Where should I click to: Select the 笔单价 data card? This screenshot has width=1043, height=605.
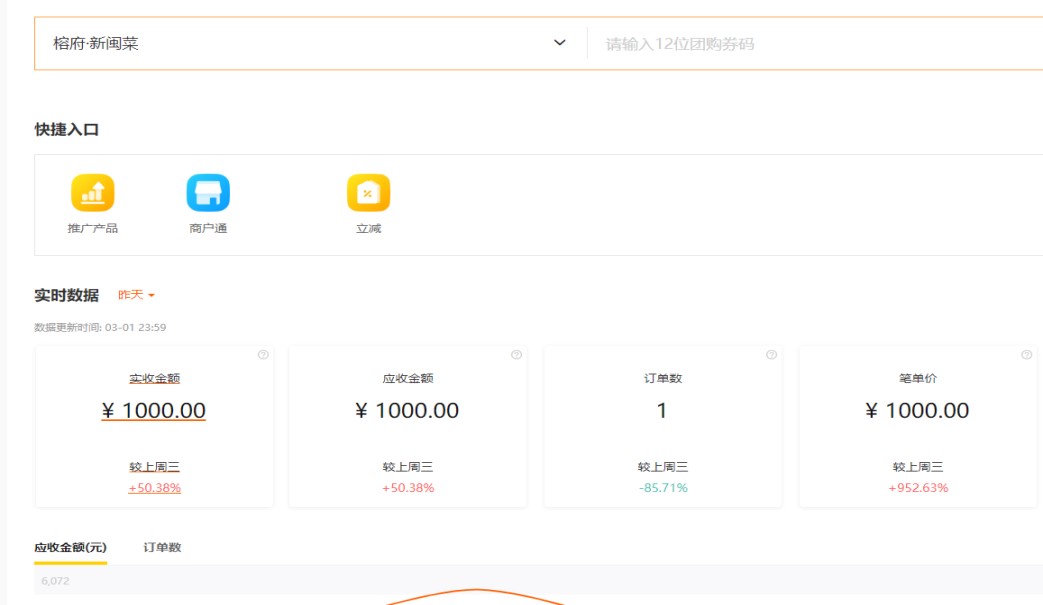coord(917,427)
